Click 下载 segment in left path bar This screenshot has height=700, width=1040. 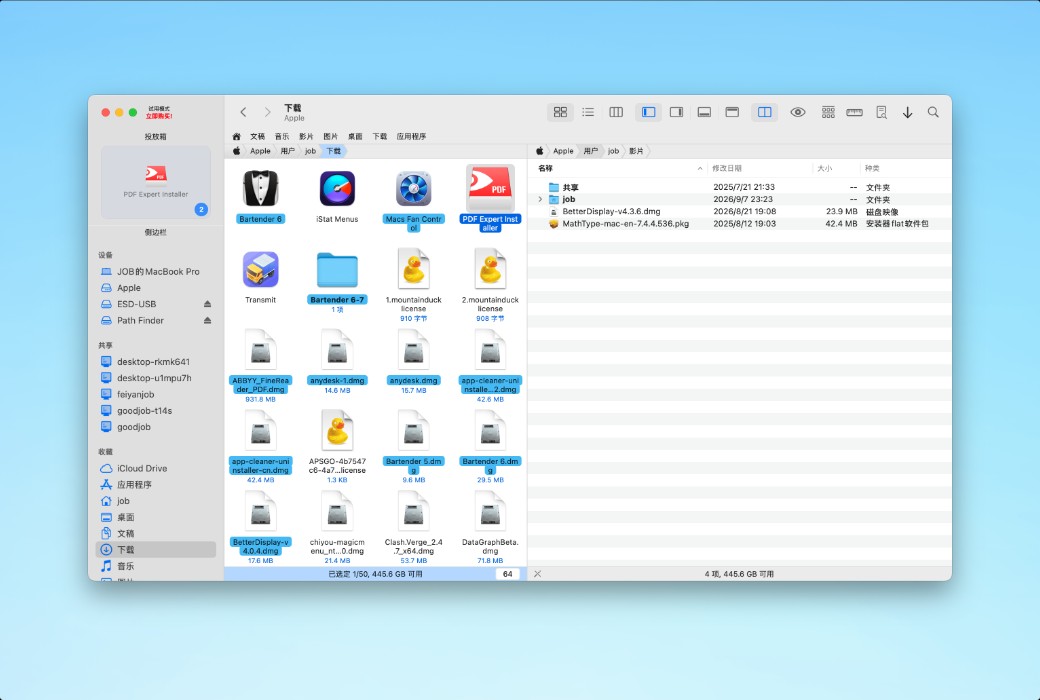[x=334, y=151]
